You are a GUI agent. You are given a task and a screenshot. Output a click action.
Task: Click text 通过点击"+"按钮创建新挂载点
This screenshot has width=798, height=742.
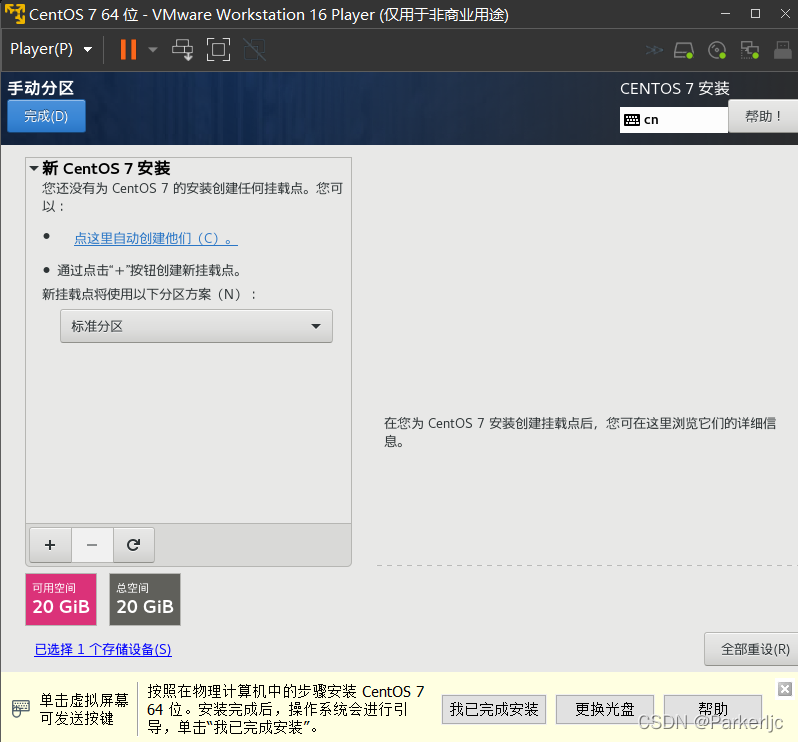(149, 270)
